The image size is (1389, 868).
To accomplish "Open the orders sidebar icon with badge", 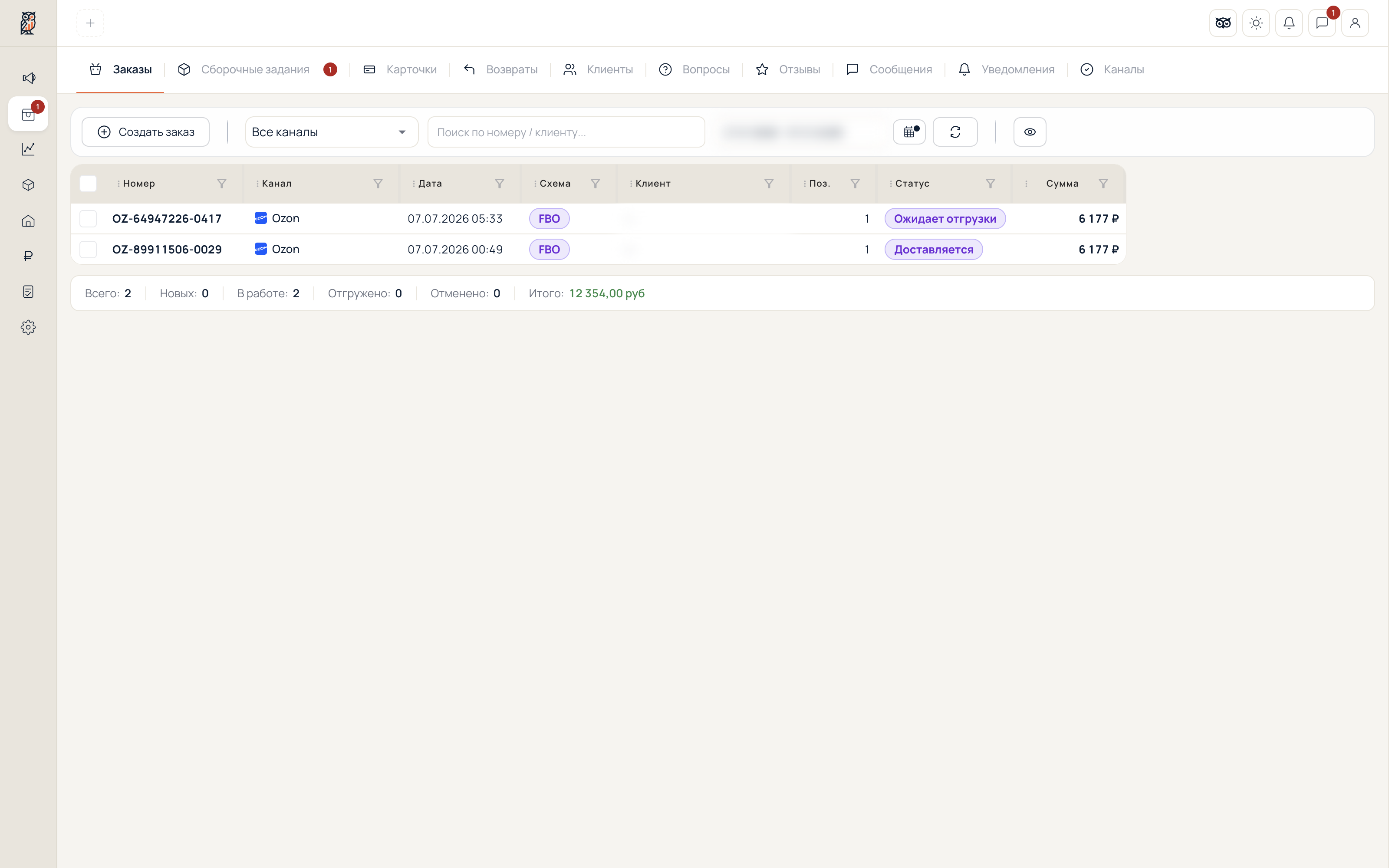I will [x=28, y=114].
